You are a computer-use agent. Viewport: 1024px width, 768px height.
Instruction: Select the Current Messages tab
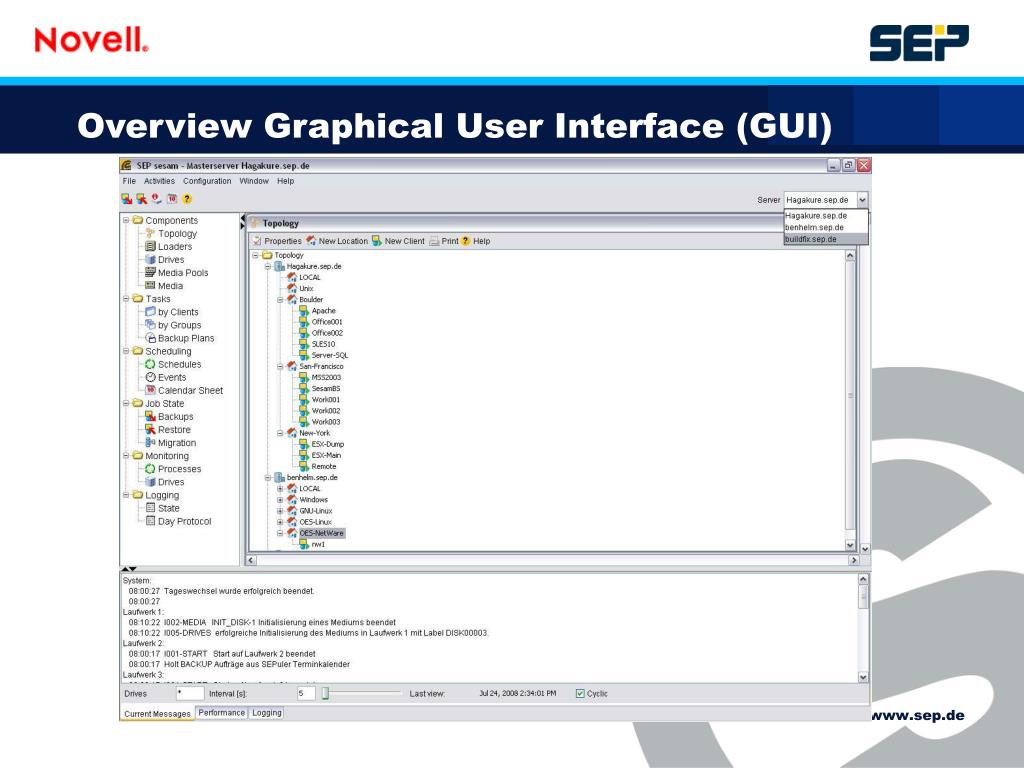click(157, 714)
